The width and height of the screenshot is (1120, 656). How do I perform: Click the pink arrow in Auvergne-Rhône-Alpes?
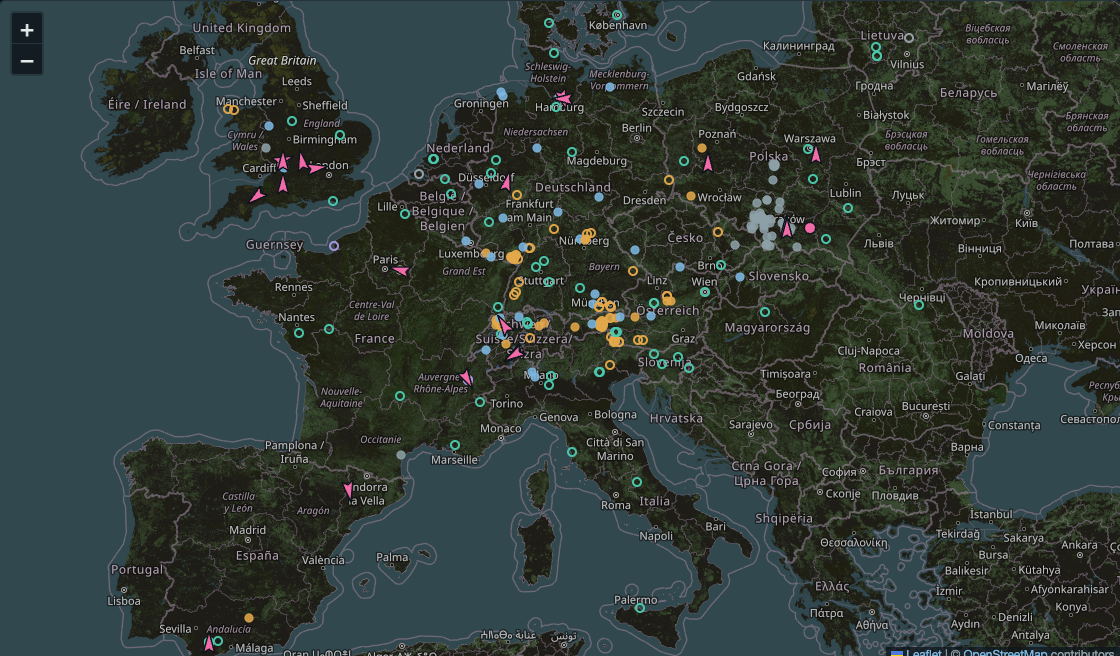(466, 377)
